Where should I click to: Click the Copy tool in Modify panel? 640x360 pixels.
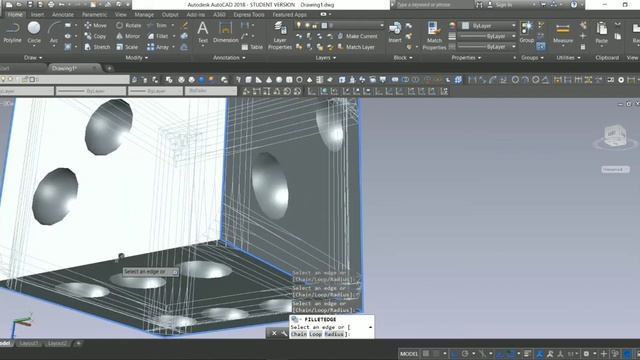[96, 36]
